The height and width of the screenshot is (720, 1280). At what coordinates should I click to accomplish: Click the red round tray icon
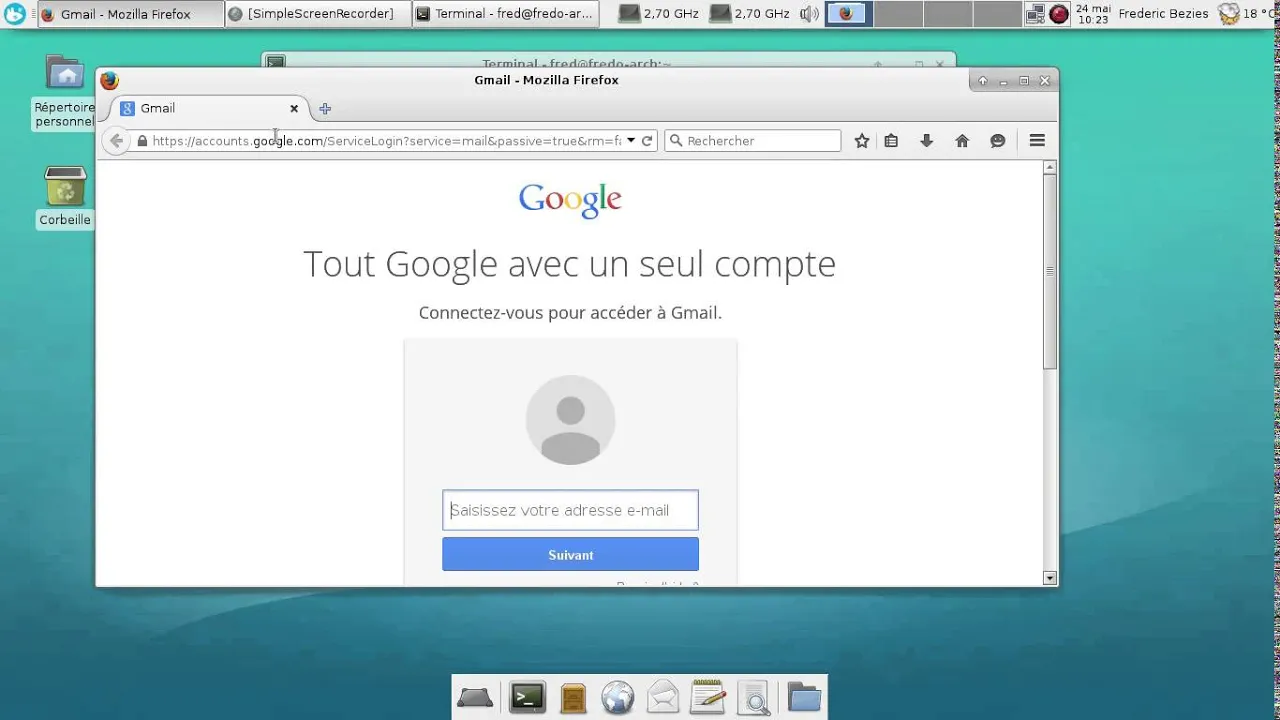point(1059,14)
